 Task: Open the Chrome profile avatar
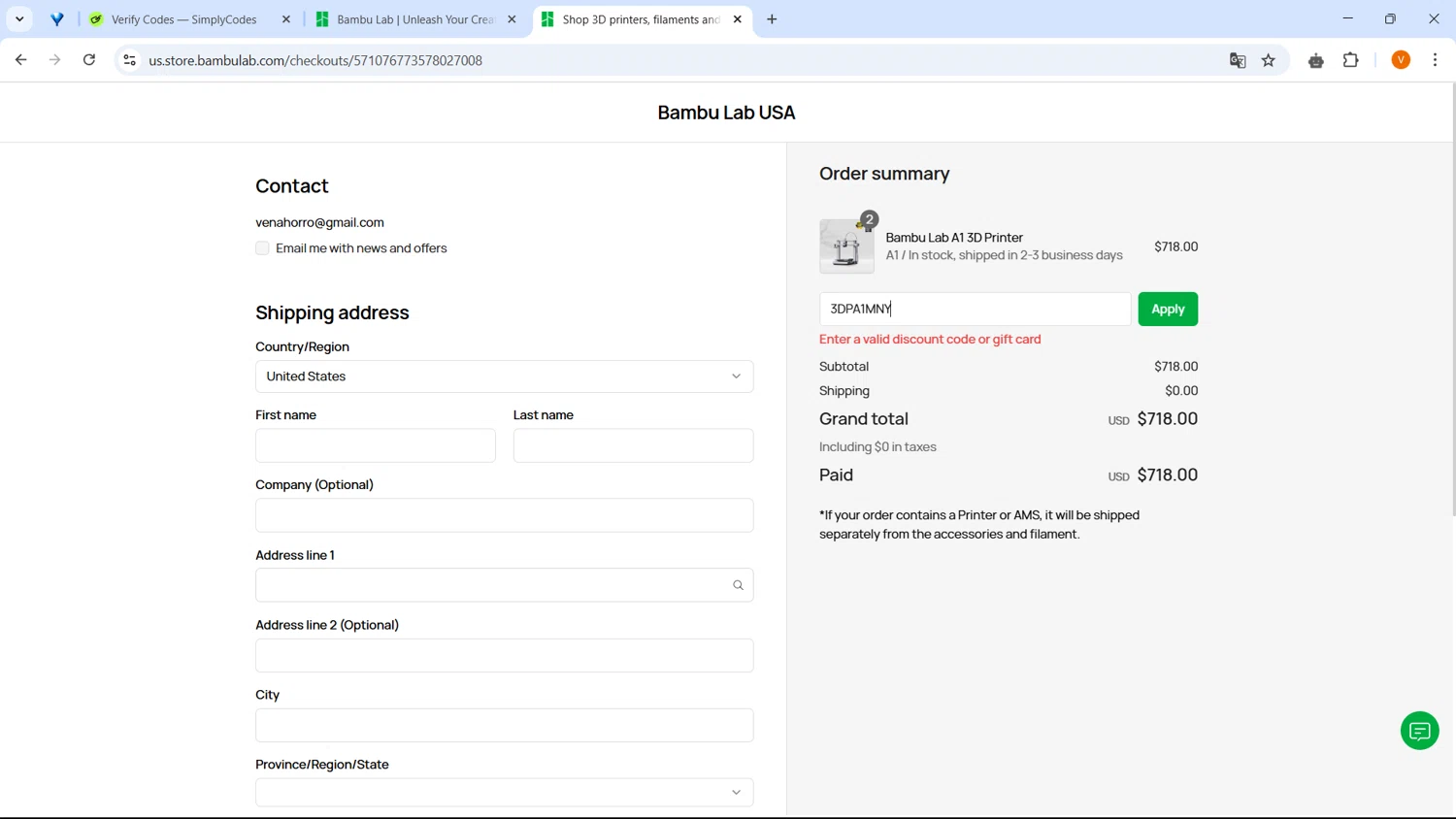point(1401,60)
